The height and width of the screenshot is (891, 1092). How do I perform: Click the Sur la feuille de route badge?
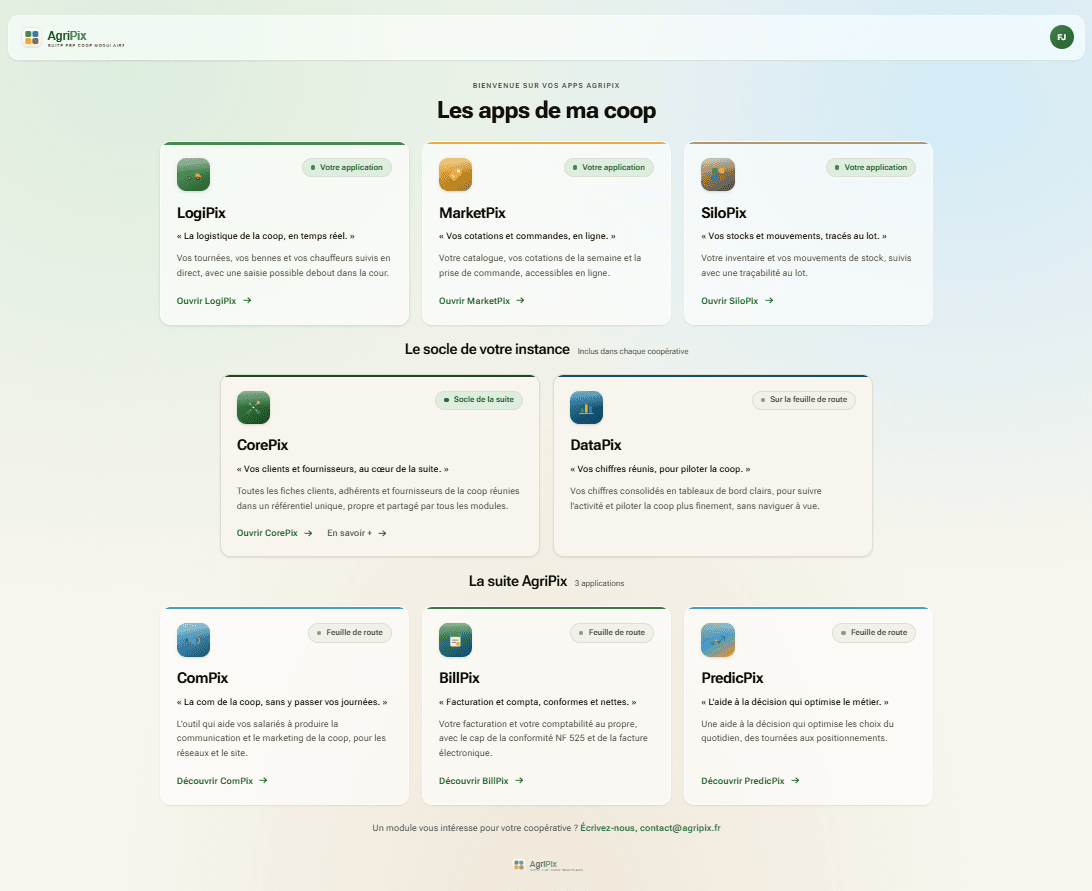(804, 400)
